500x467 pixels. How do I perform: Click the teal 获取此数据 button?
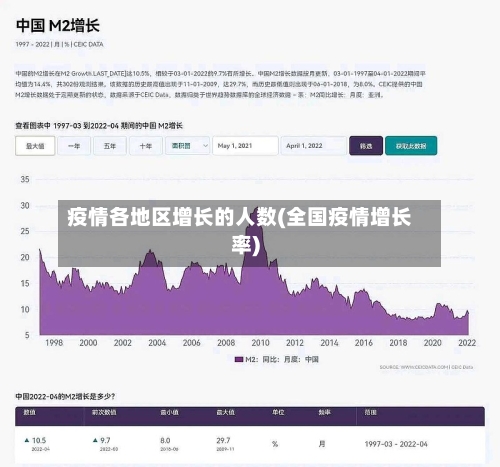[x=411, y=146]
